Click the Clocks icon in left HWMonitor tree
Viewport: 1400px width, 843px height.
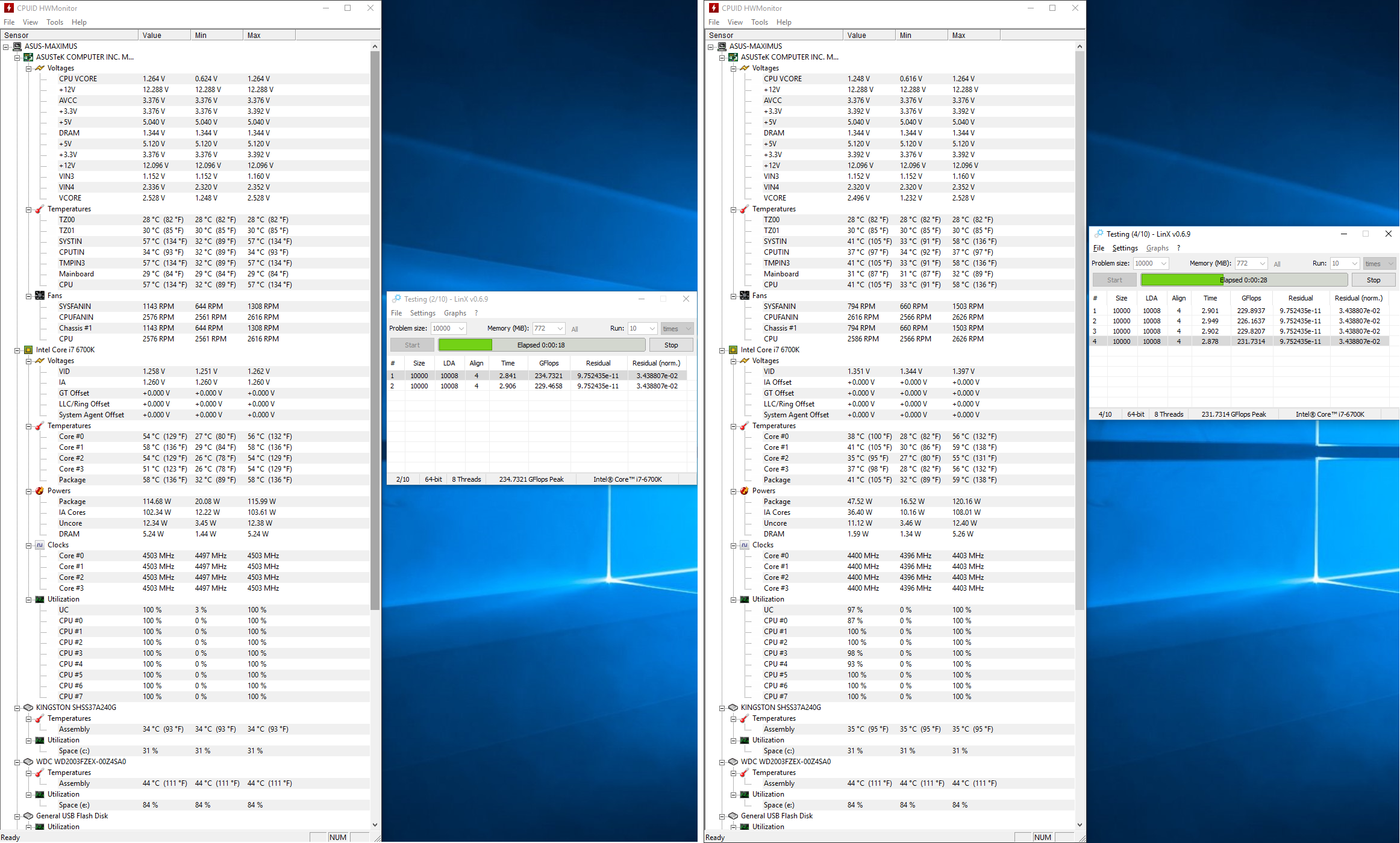(40, 545)
